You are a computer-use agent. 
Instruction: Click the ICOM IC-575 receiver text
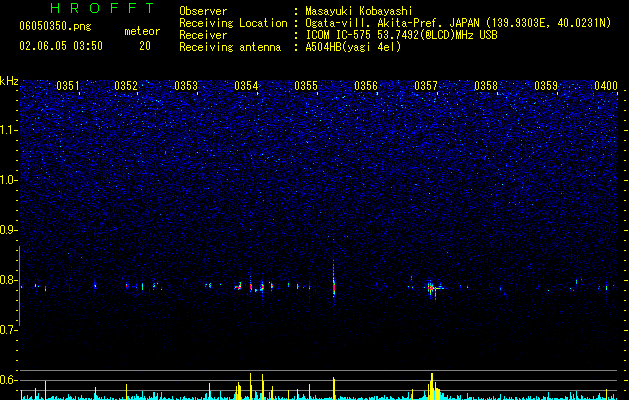click(x=401, y=35)
